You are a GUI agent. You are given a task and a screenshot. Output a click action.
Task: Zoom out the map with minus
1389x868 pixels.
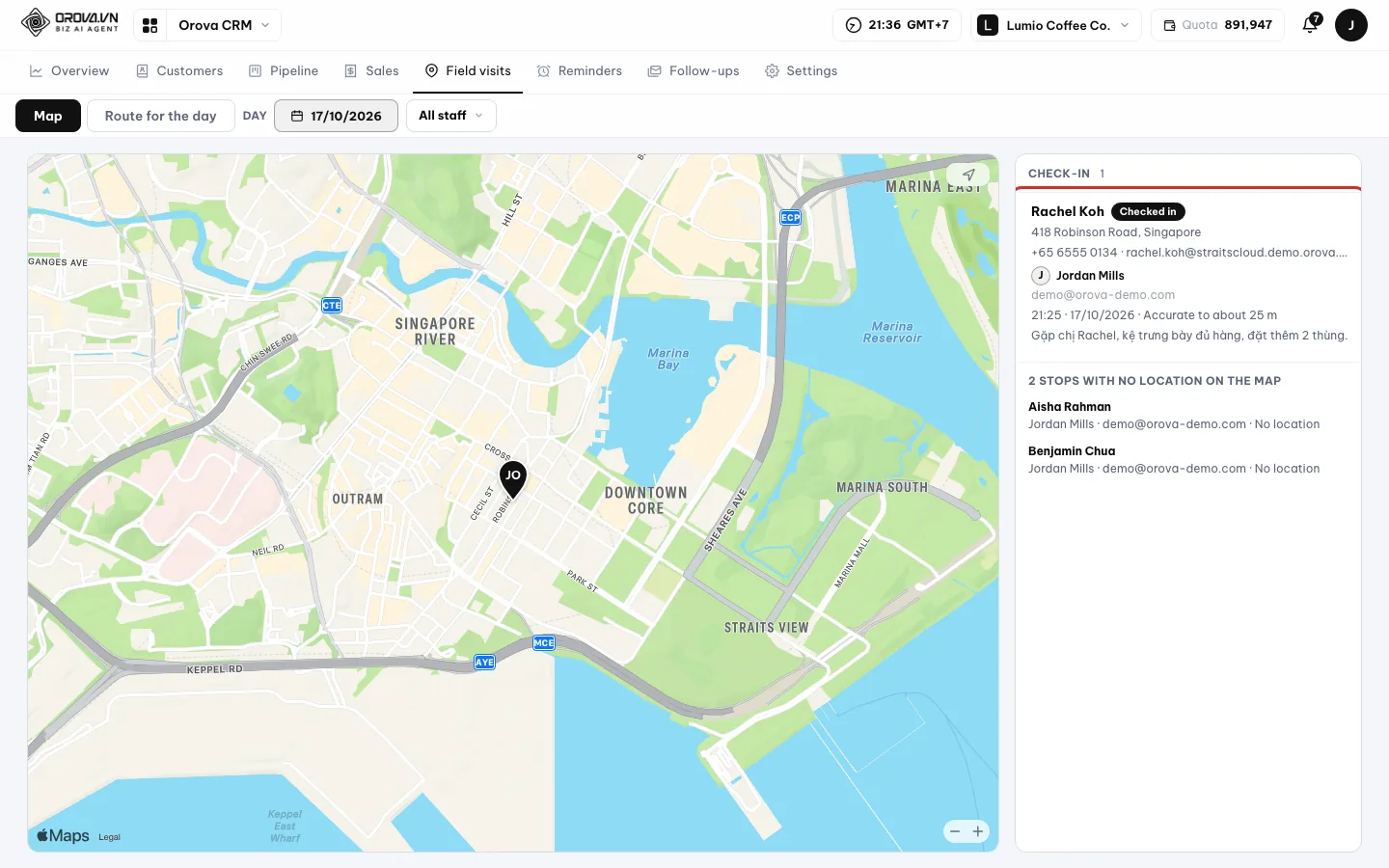[x=955, y=831]
